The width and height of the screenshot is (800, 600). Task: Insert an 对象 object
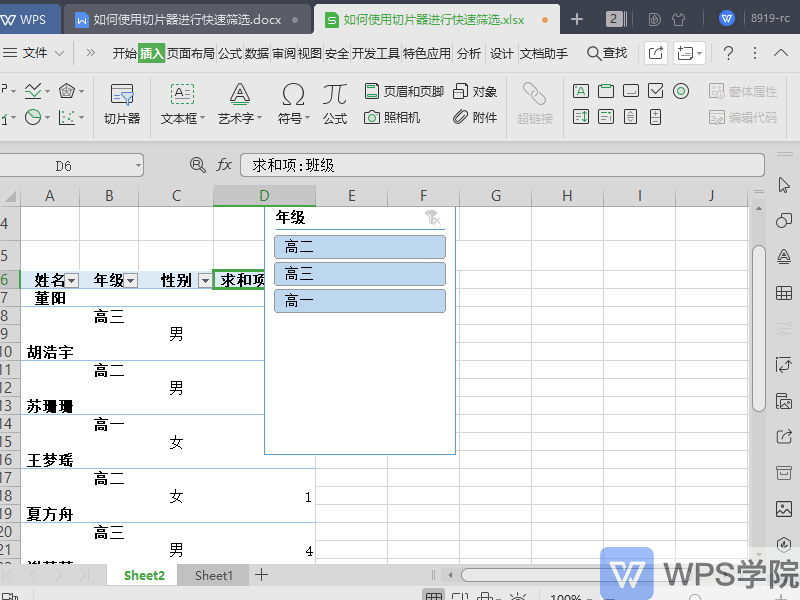coord(474,91)
